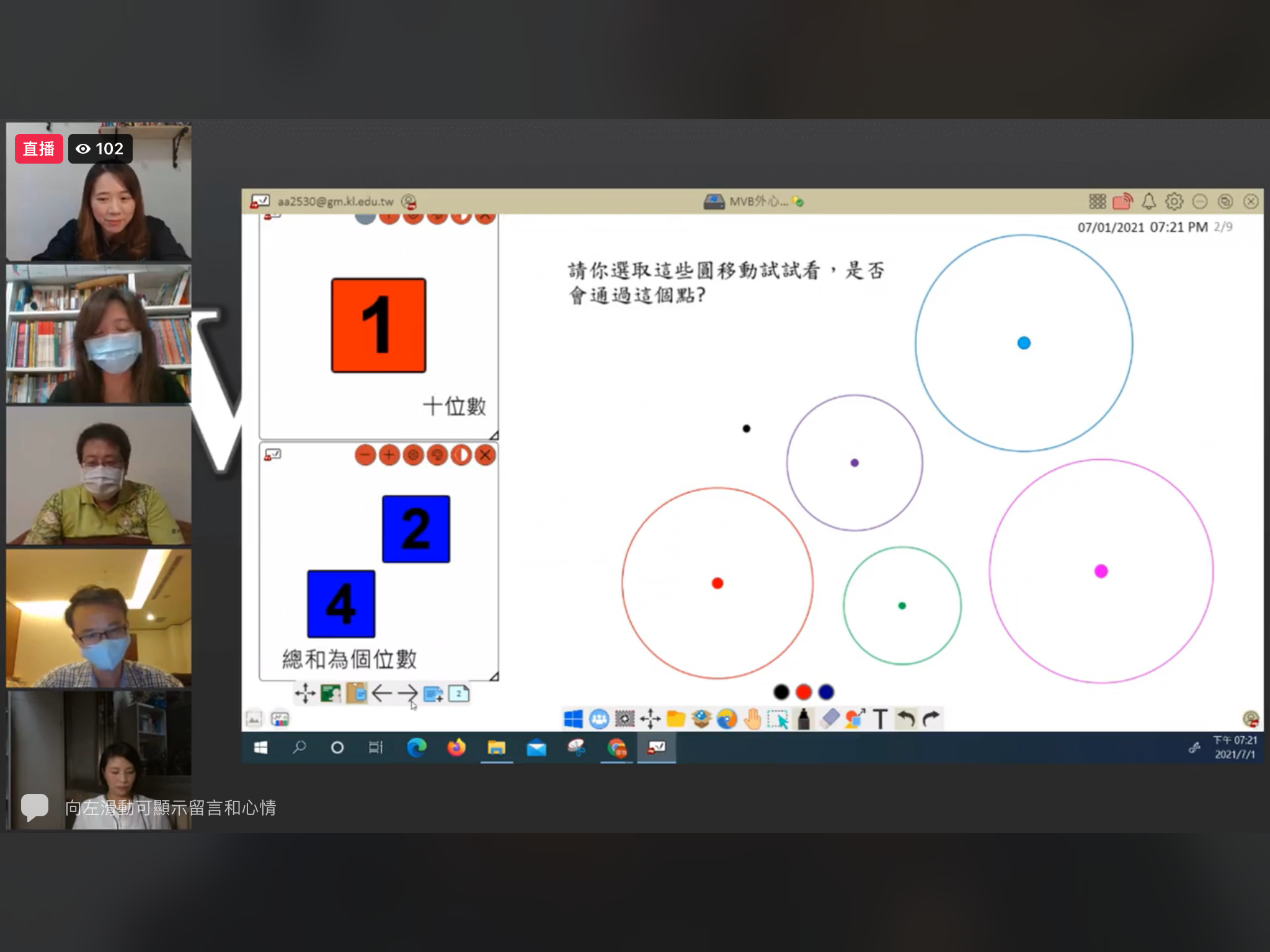Image resolution: width=1270 pixels, height=952 pixels.
Task: Add a new page
Action: (x=433, y=694)
